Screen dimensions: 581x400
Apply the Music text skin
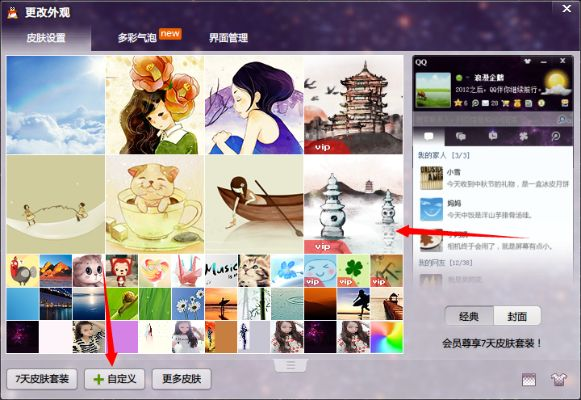tap(221, 271)
